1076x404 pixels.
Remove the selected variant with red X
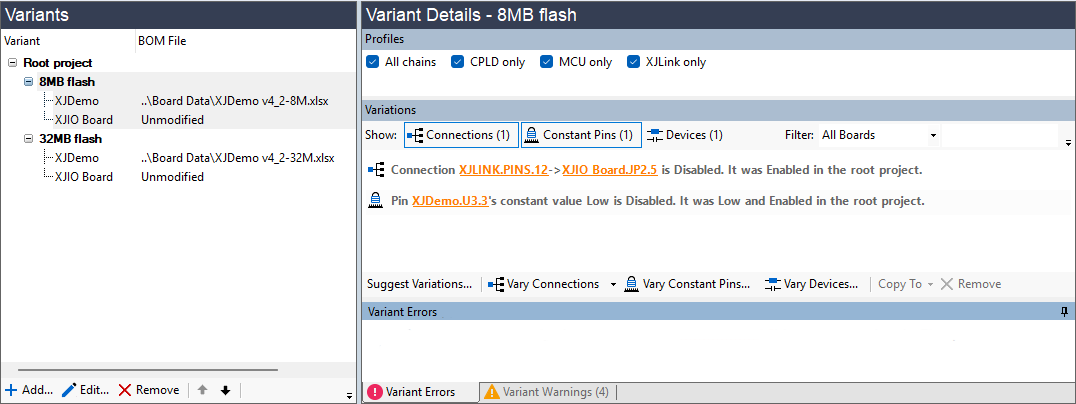click(125, 390)
